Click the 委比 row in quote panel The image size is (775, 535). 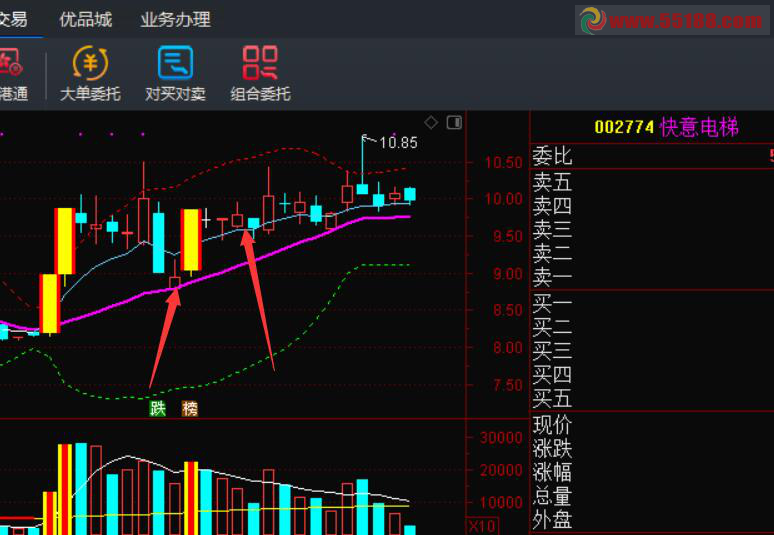point(553,156)
